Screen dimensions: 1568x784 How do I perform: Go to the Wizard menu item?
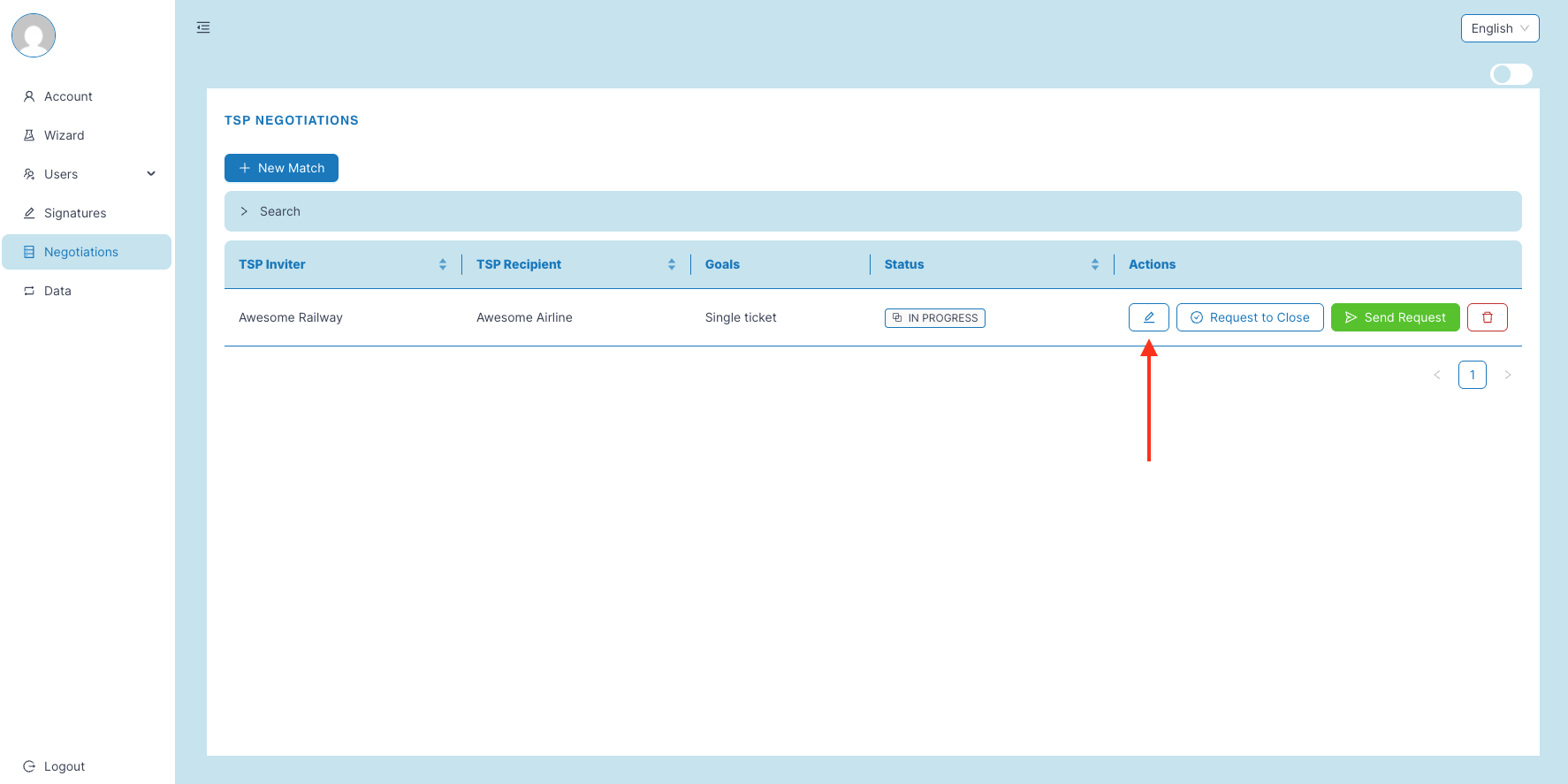[65, 135]
